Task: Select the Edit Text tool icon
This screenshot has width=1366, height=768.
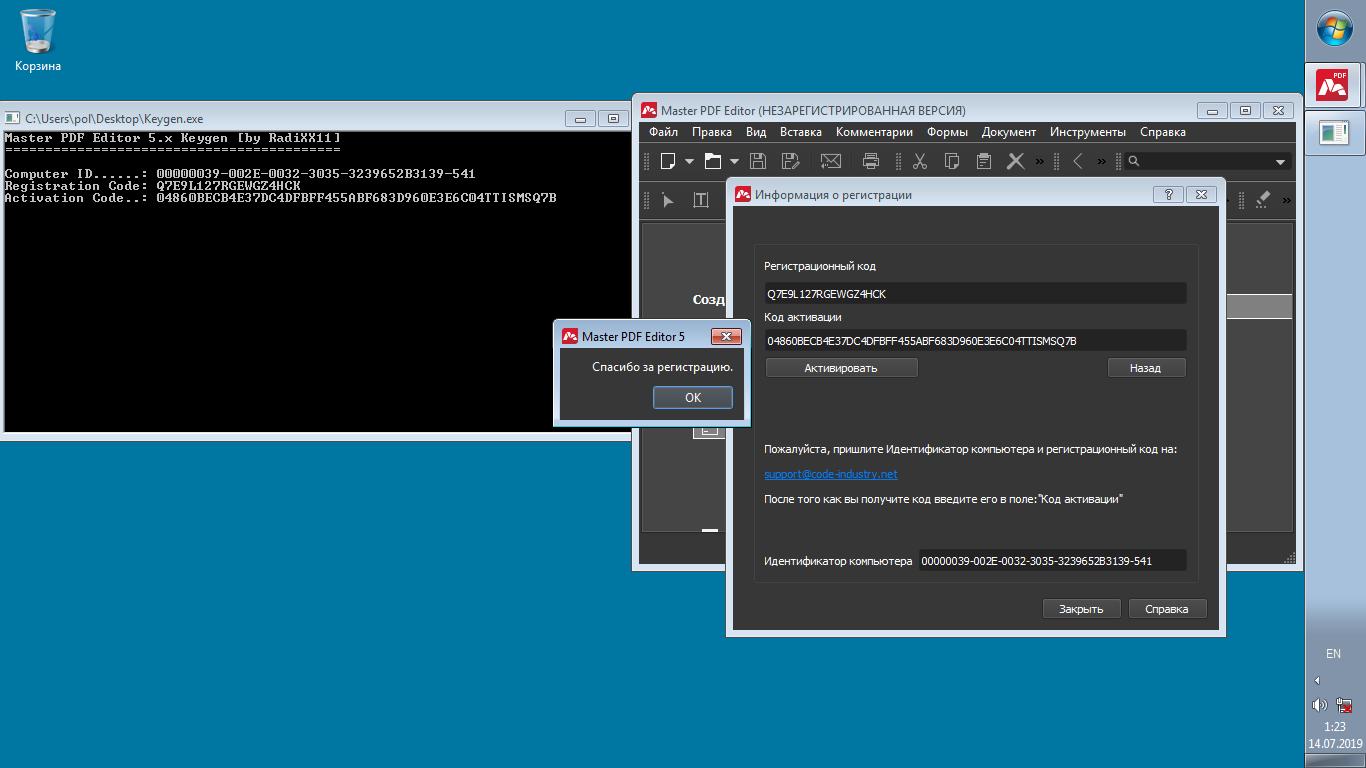Action: pos(701,200)
